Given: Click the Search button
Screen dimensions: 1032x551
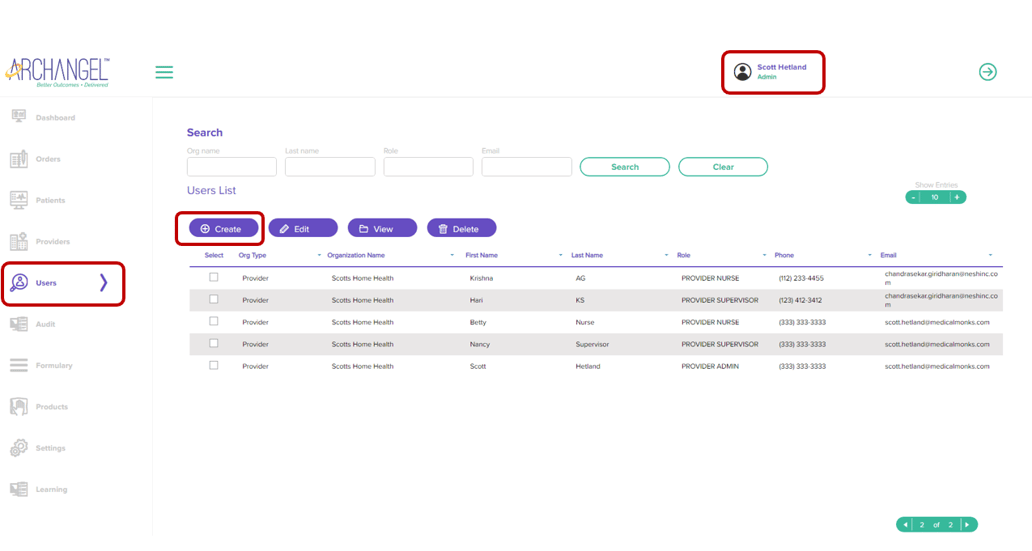Looking at the screenshot, I should 625,167.
